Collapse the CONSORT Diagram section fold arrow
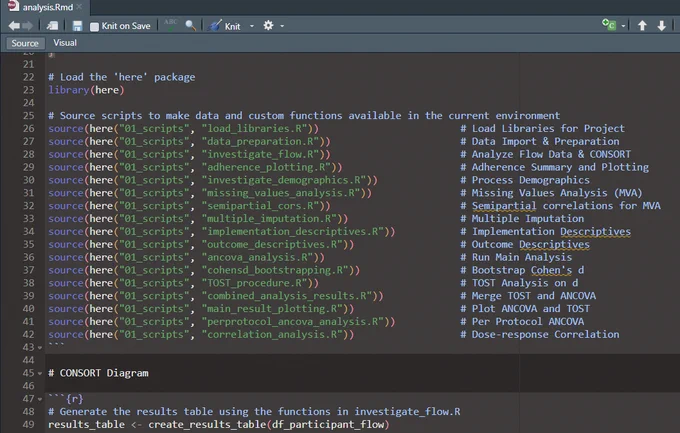 (40, 374)
